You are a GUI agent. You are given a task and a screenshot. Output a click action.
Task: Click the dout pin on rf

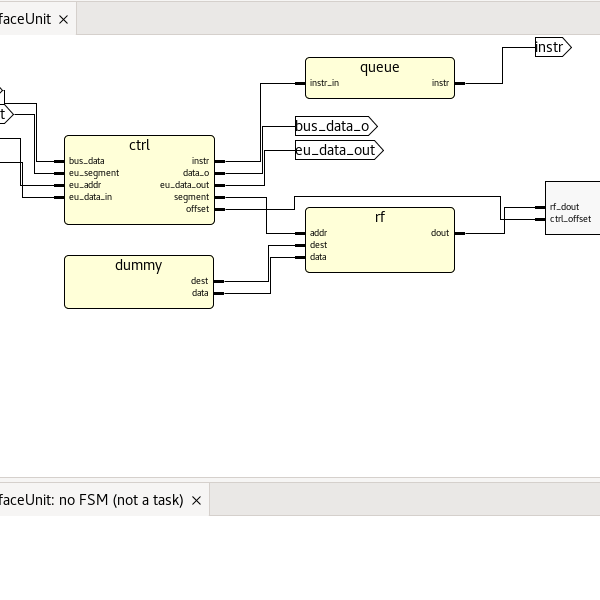(440, 233)
